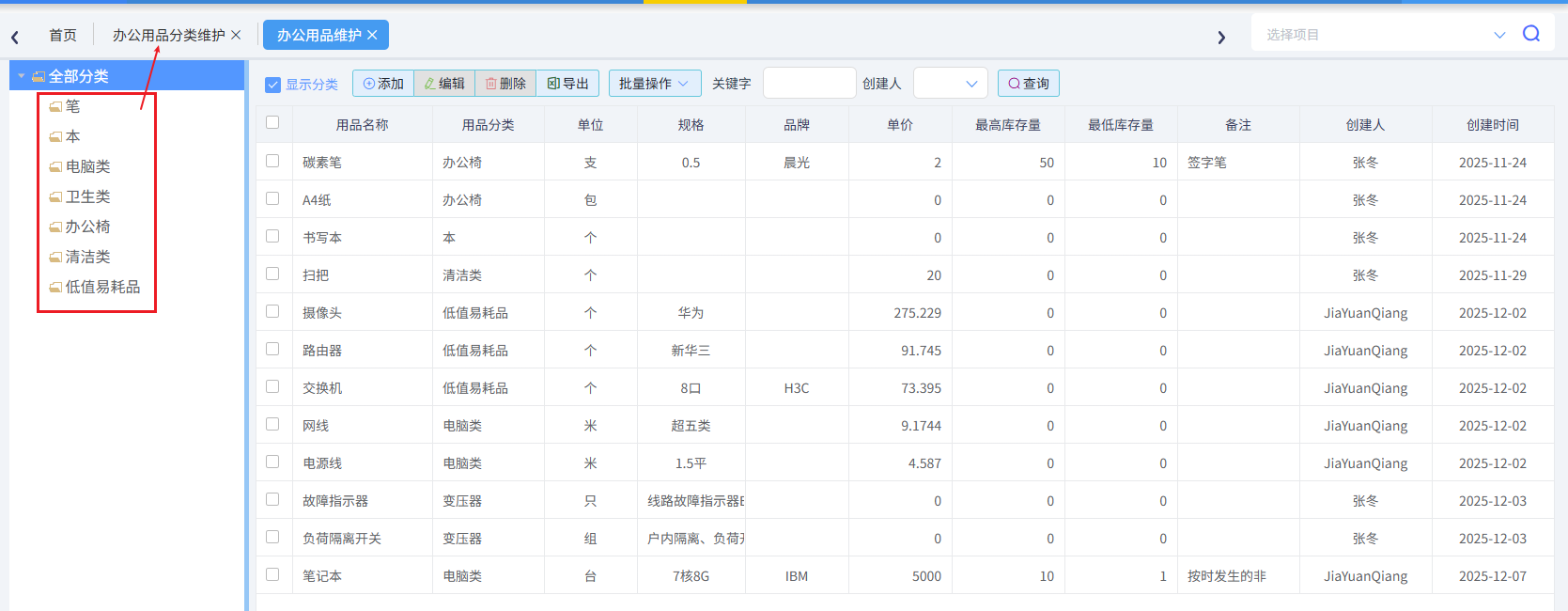Click the 导出 button

(567, 84)
